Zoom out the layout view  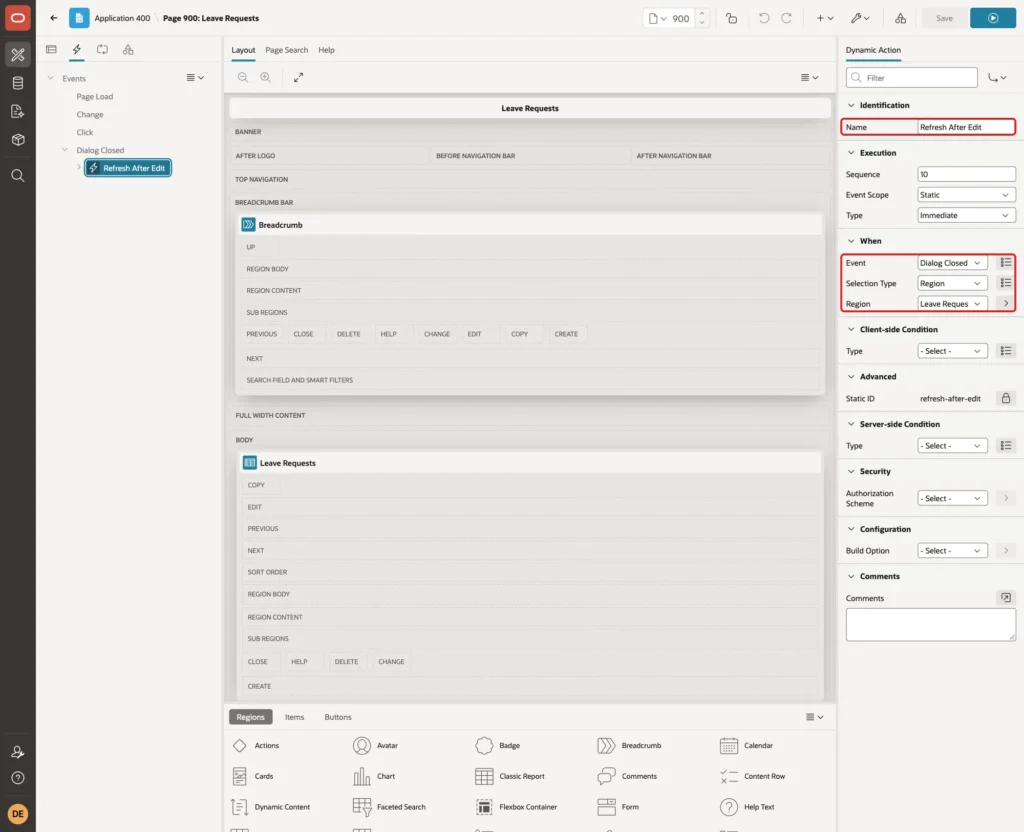(243, 77)
